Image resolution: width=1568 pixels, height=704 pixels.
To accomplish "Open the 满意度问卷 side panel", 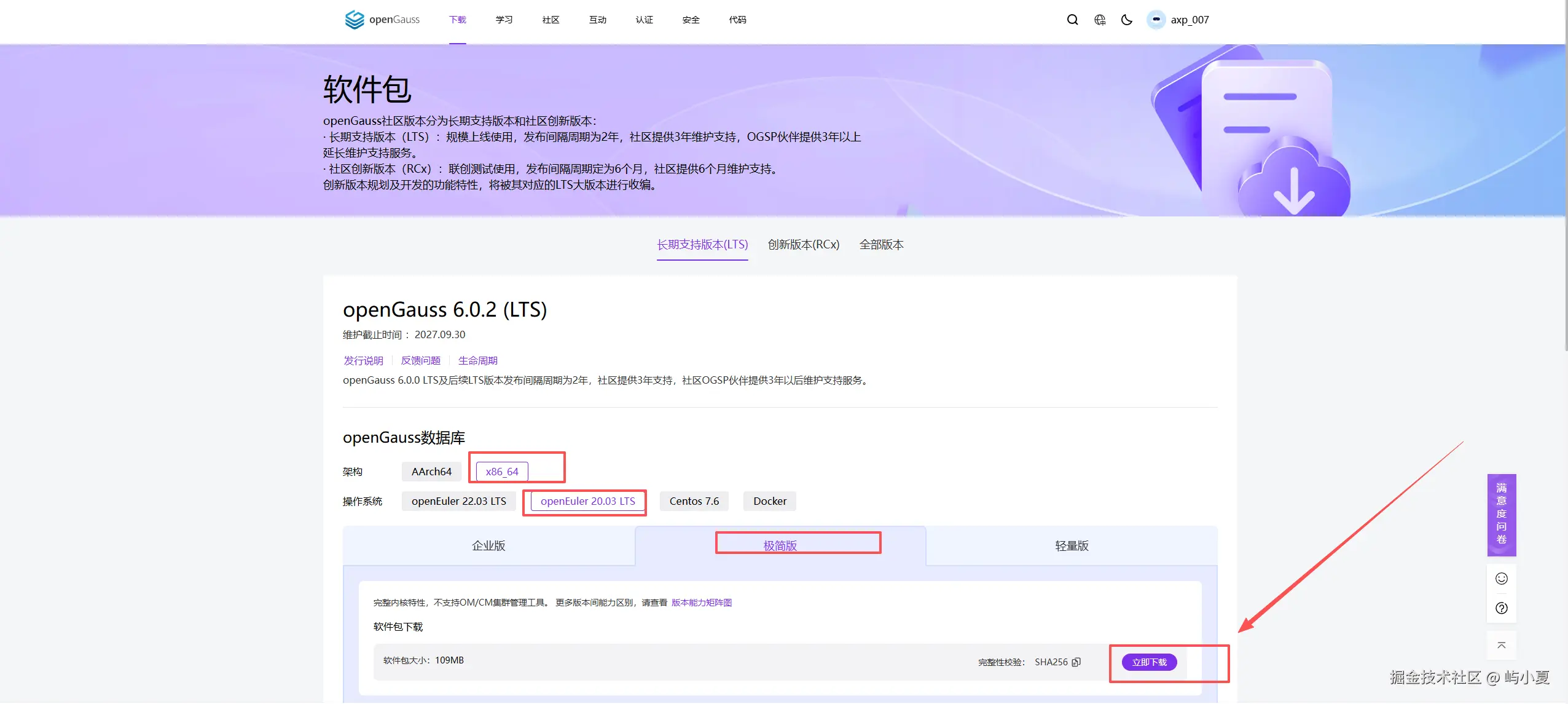I will (x=1501, y=514).
